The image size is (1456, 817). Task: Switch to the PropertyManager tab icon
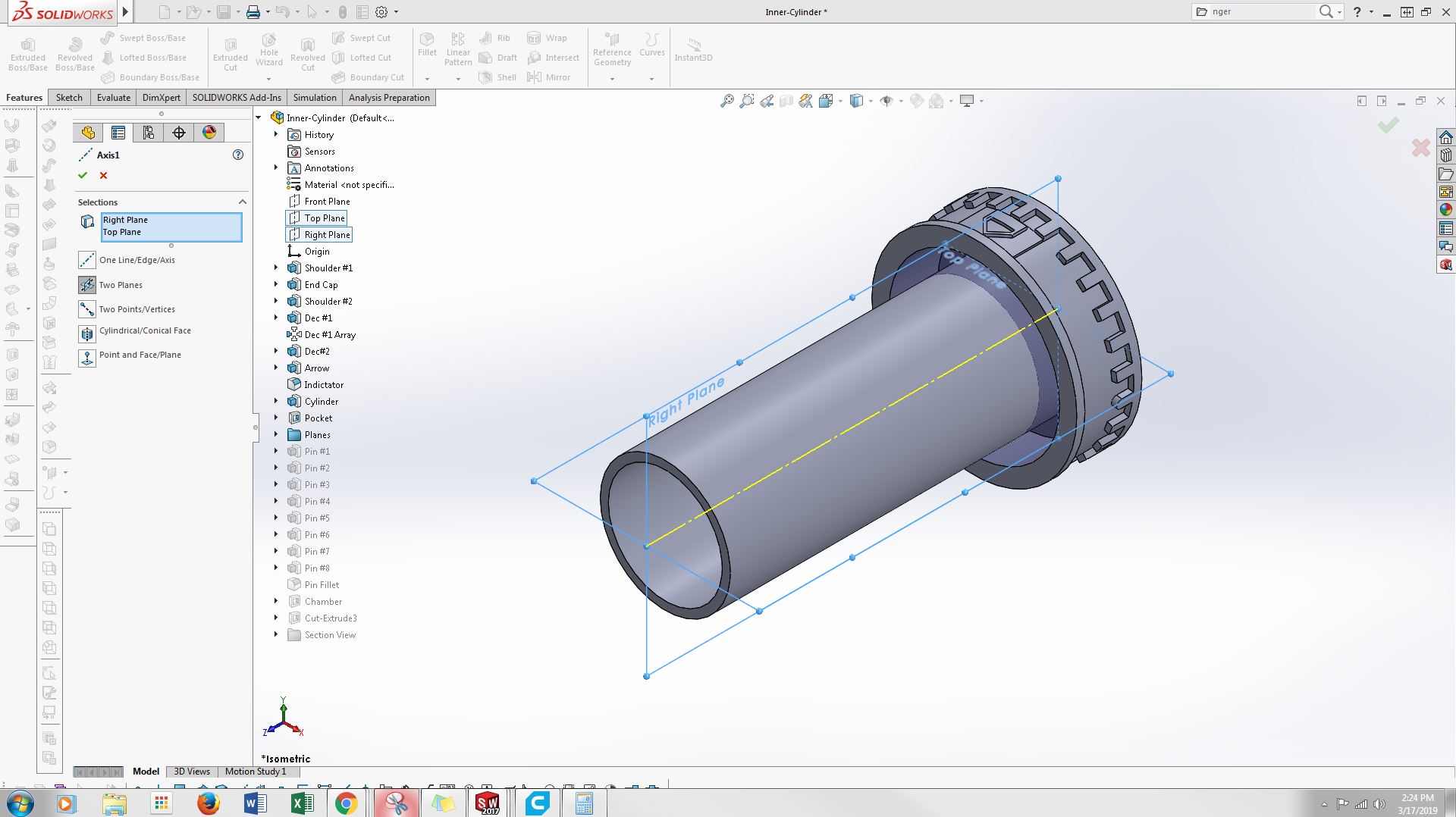[x=118, y=133]
